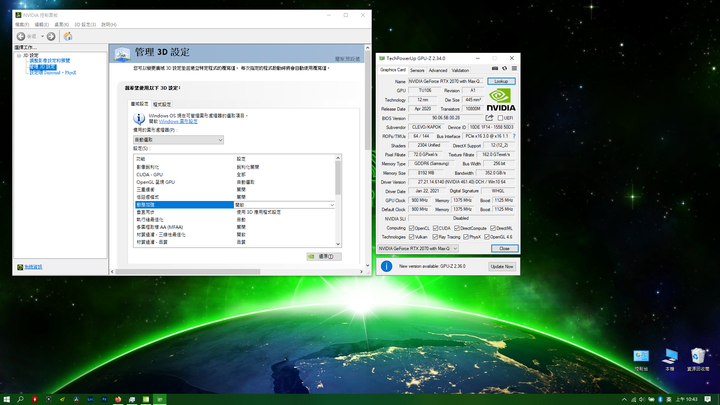Select Adjust image settings with preview item
This screenshot has width=720, height=405.
click(50, 61)
